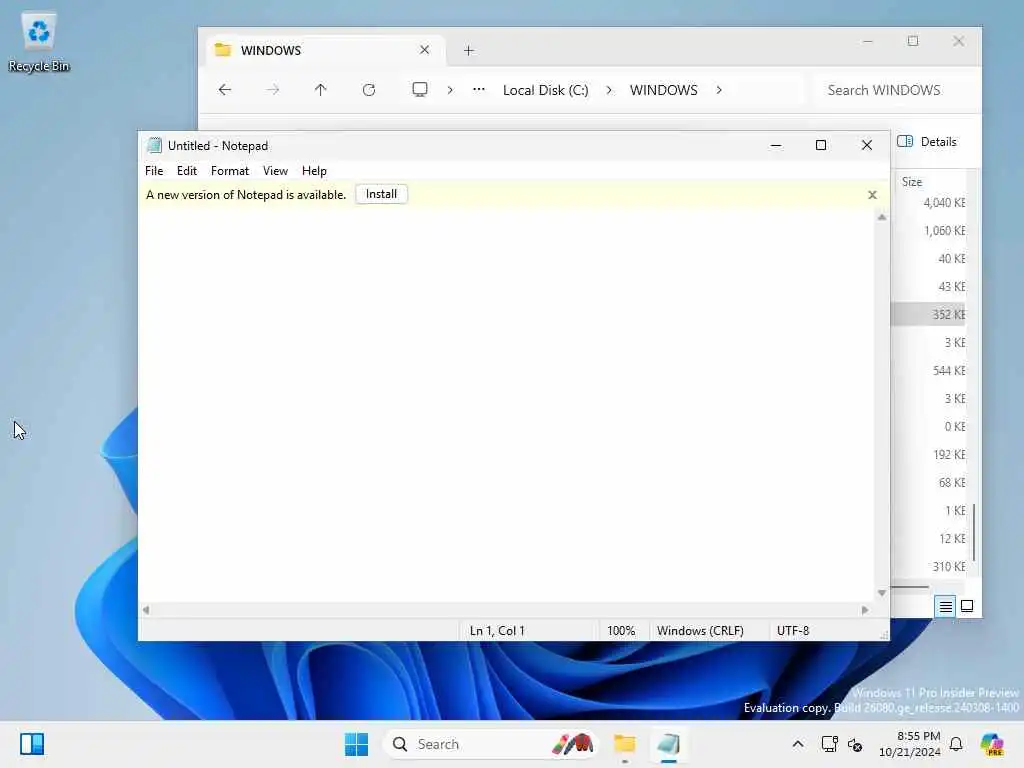
Task: Go back in File Explorer
Action: tap(225, 89)
